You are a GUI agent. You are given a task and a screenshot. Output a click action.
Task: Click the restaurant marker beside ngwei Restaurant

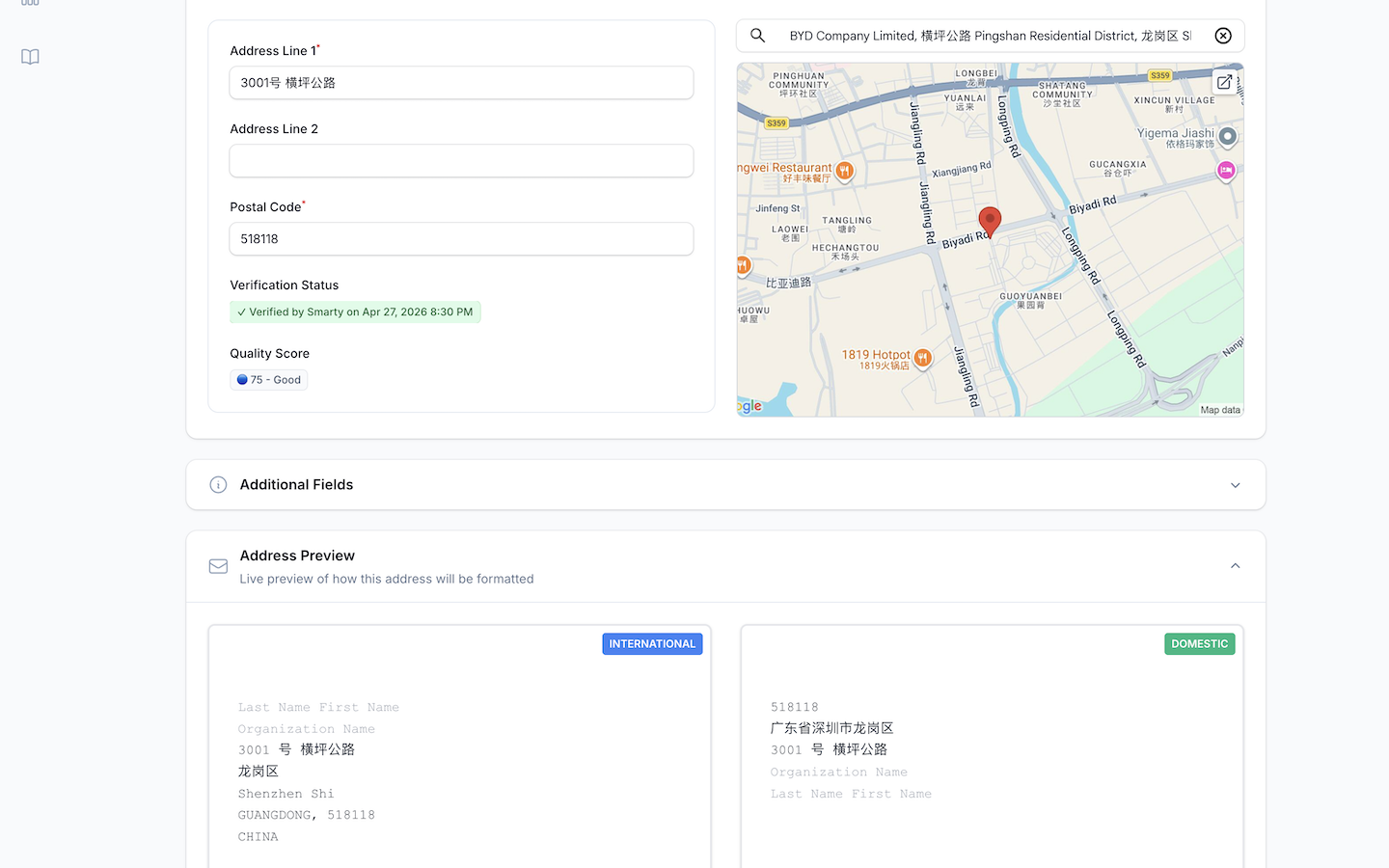pyautogui.click(x=844, y=172)
